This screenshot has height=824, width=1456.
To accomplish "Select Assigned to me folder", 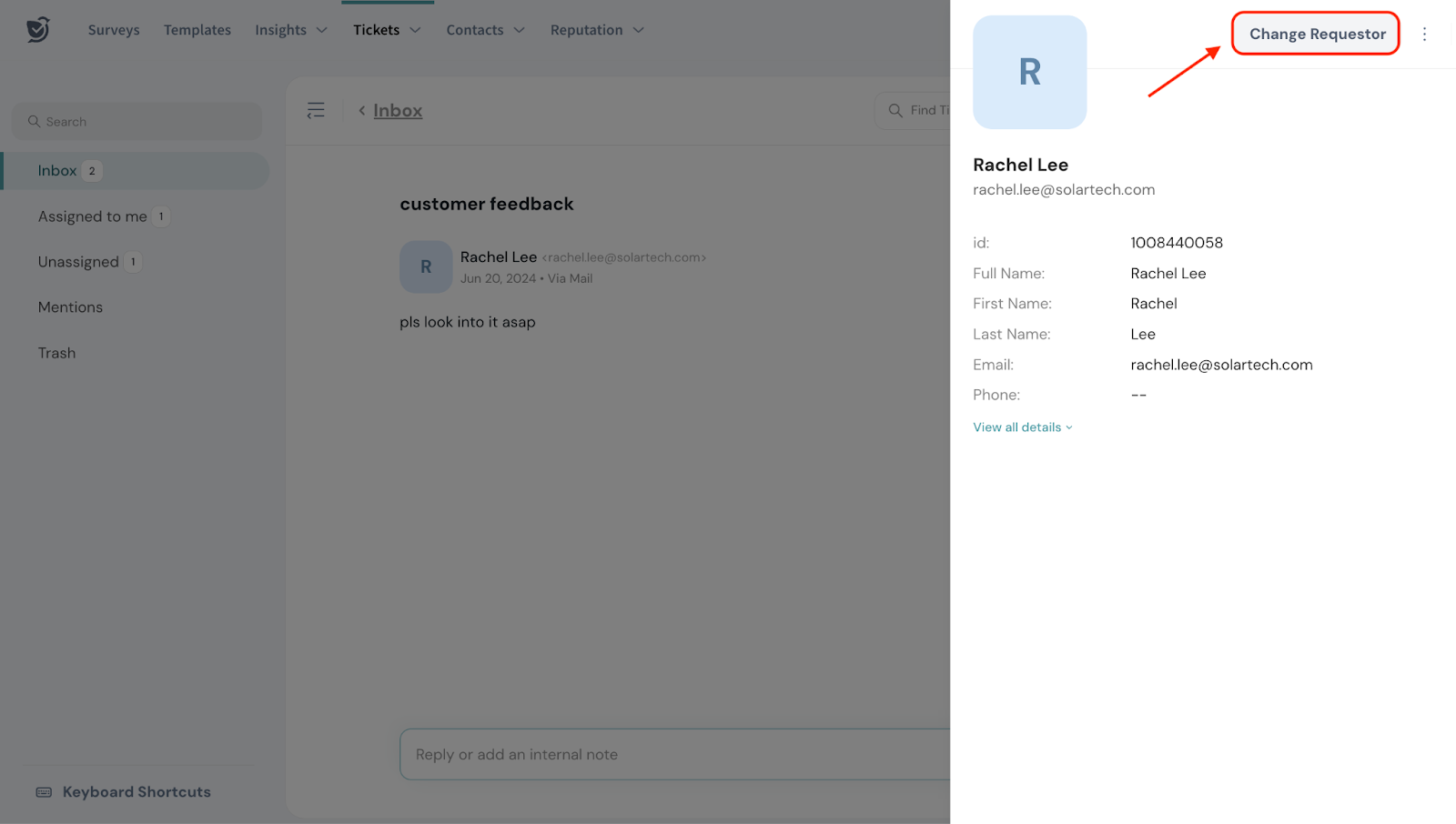I will coord(93,216).
